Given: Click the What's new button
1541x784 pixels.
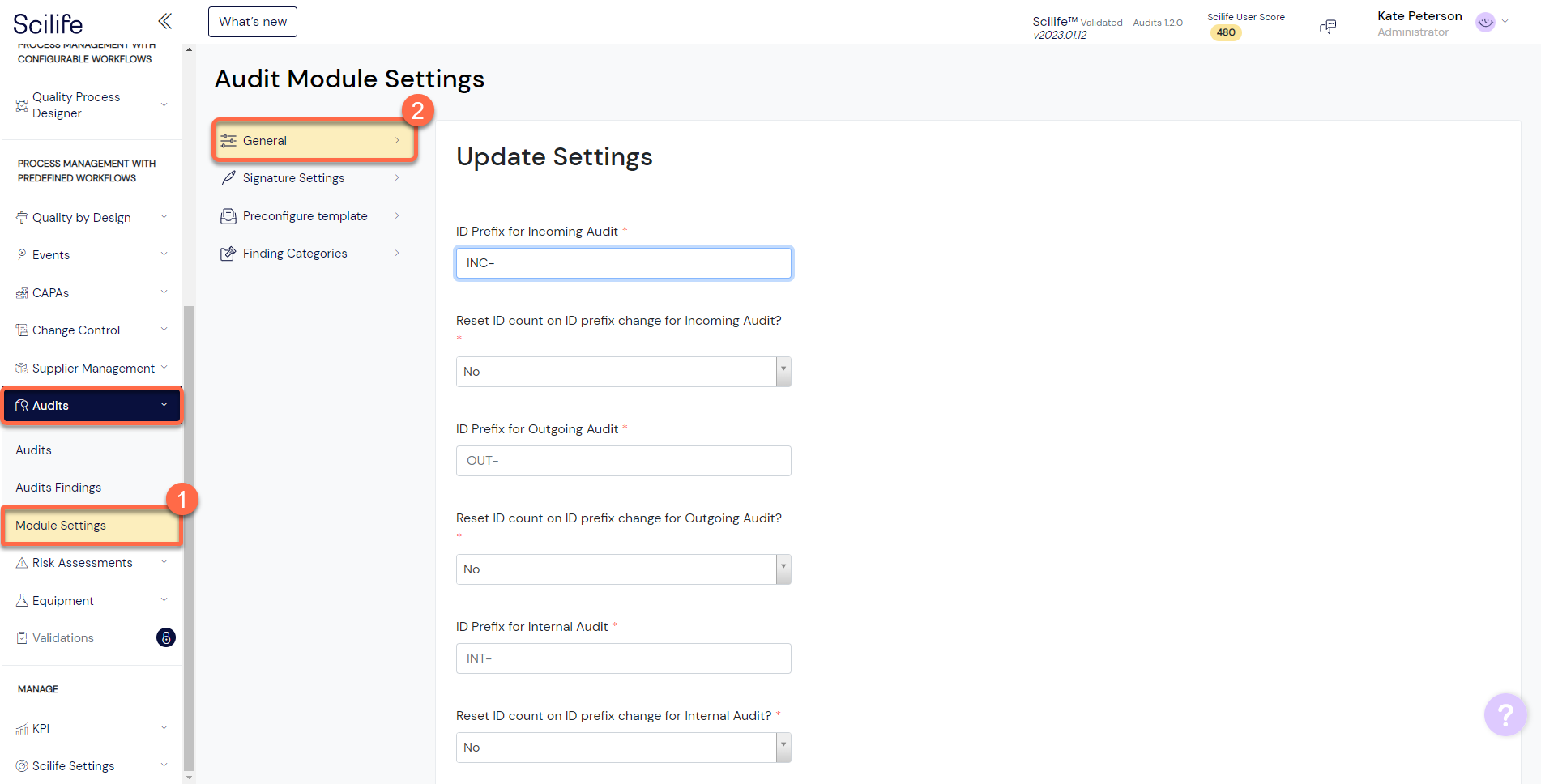Looking at the screenshot, I should [x=253, y=22].
